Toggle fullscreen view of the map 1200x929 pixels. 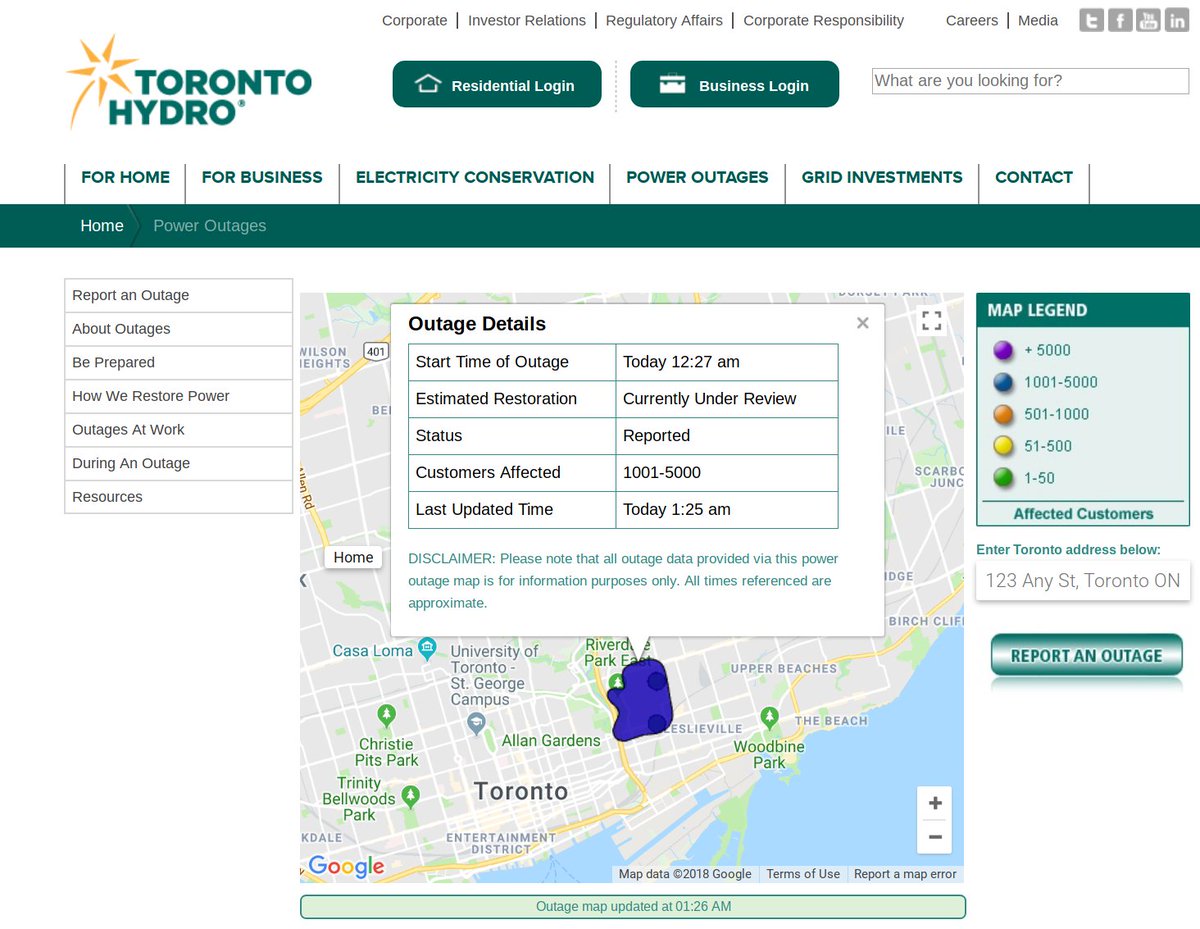click(x=931, y=320)
